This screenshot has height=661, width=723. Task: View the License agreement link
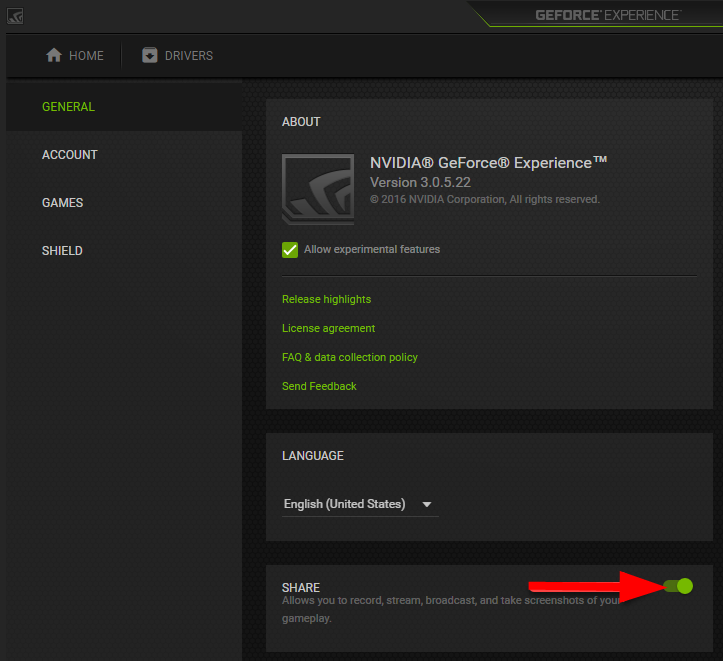point(328,329)
